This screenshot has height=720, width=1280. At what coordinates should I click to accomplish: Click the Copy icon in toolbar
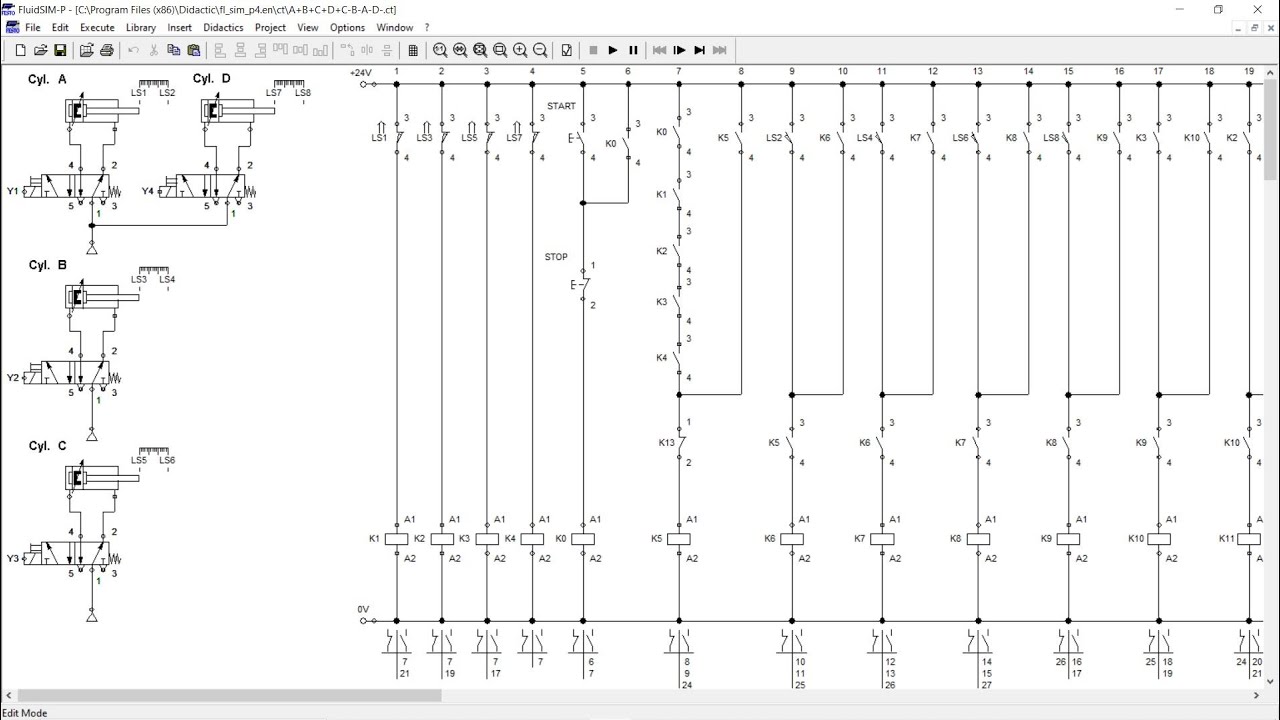(174, 50)
